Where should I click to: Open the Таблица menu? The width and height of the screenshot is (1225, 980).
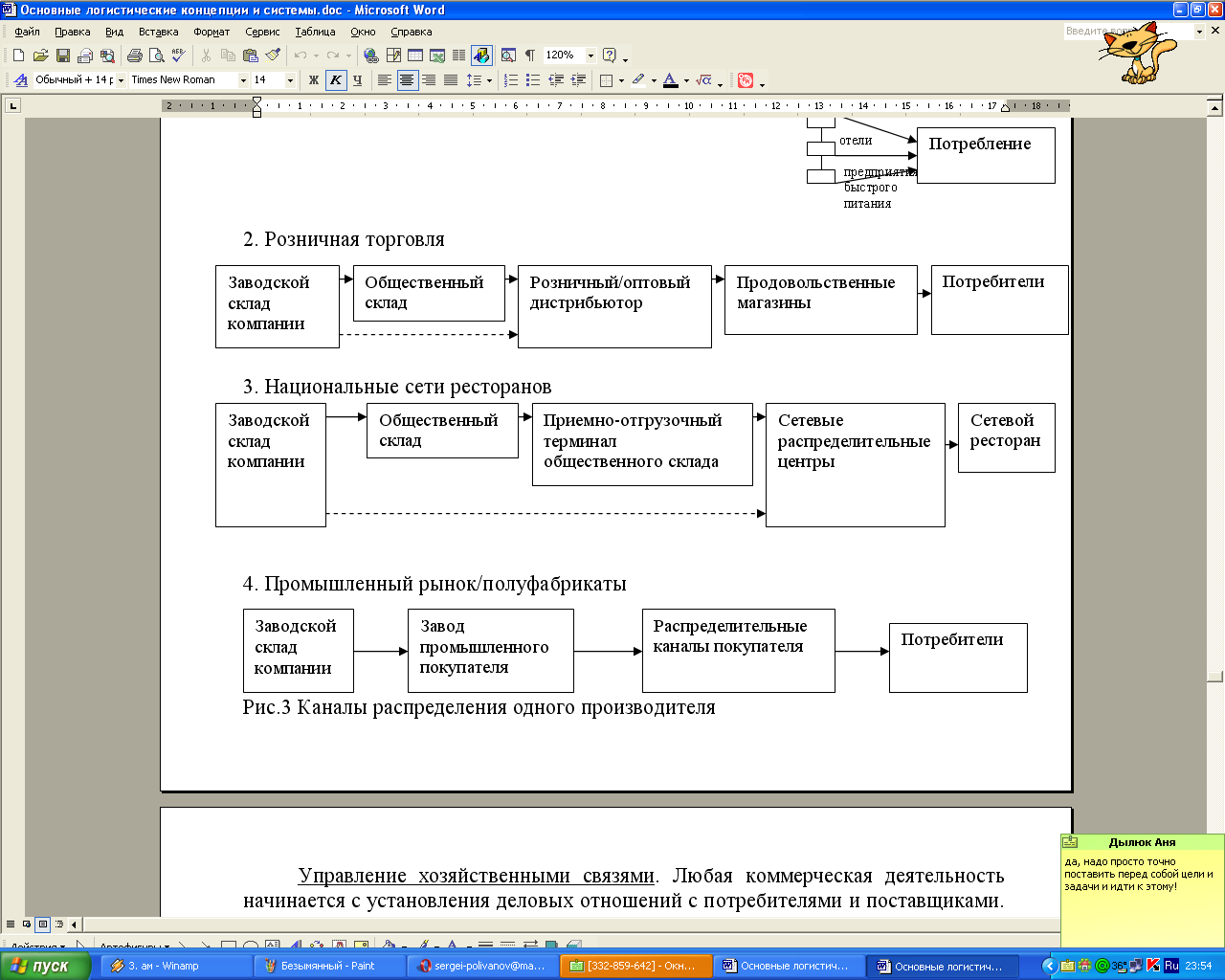(315, 32)
